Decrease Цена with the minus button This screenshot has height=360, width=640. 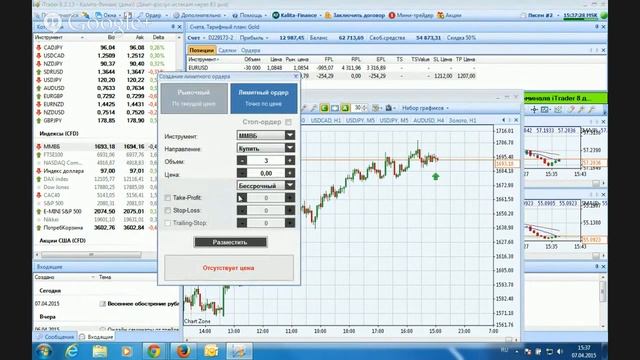tap(242, 173)
